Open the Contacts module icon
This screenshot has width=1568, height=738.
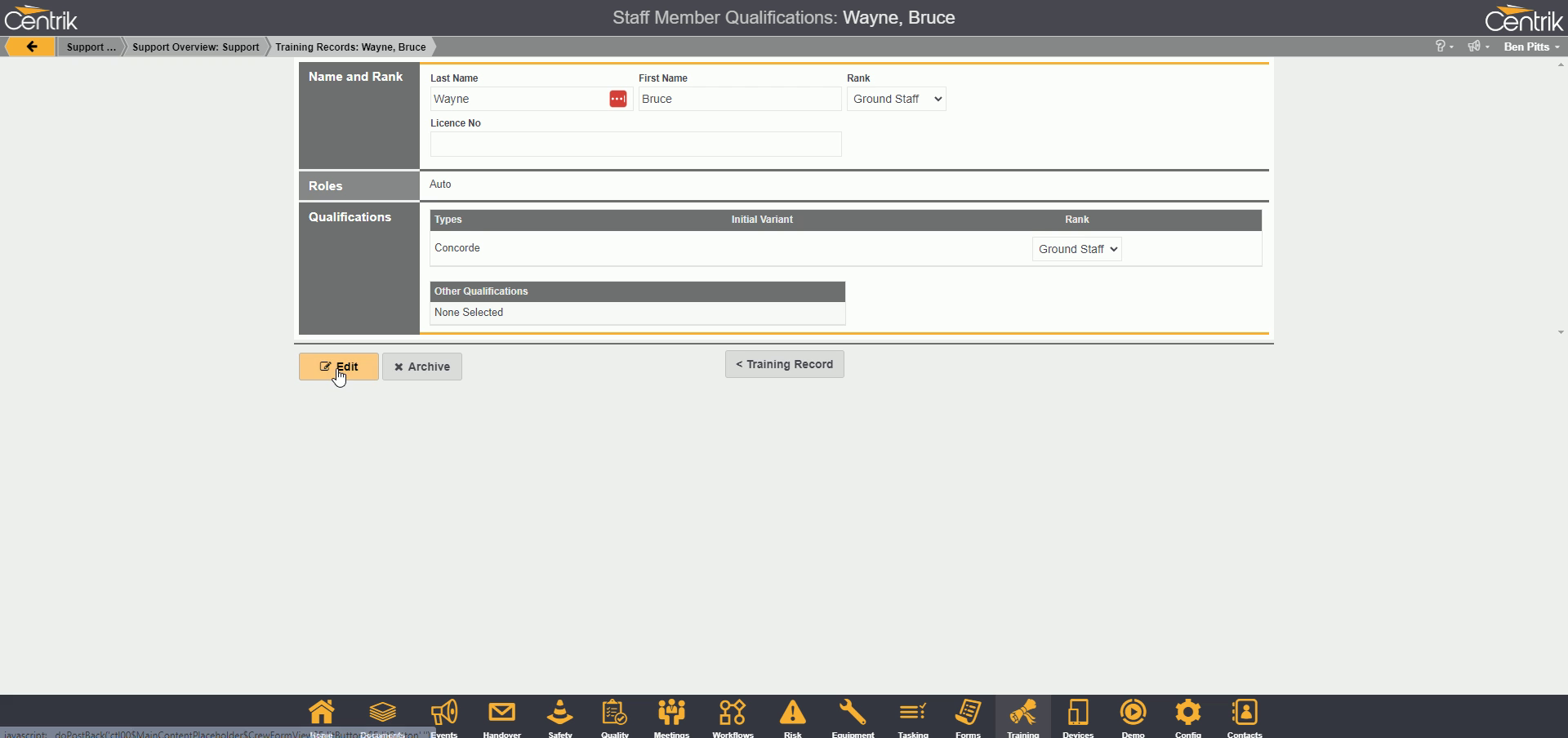point(1244,715)
